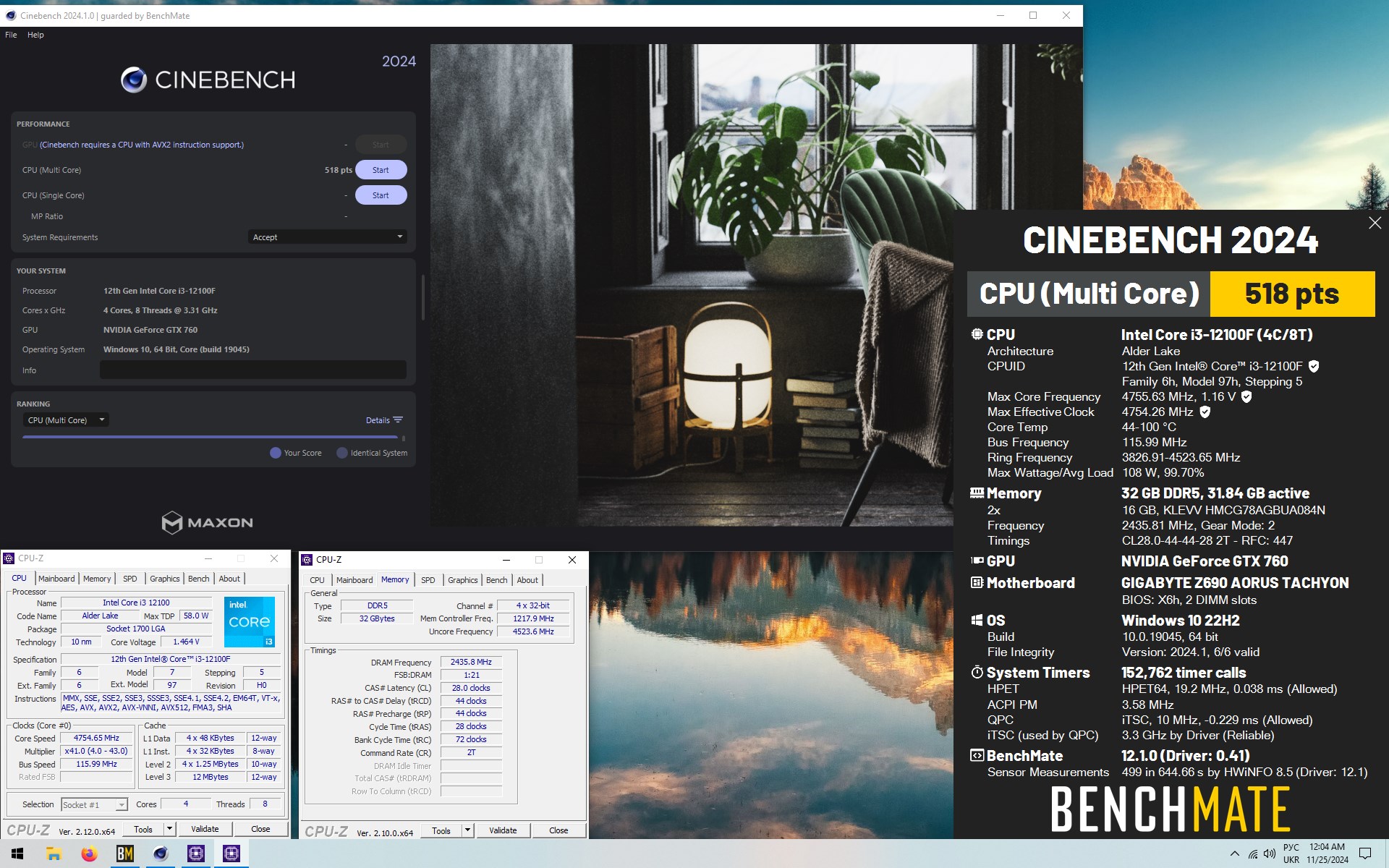Click Details filter icon in Ranking
Viewport: 1389px width, 868px height.
coord(398,420)
